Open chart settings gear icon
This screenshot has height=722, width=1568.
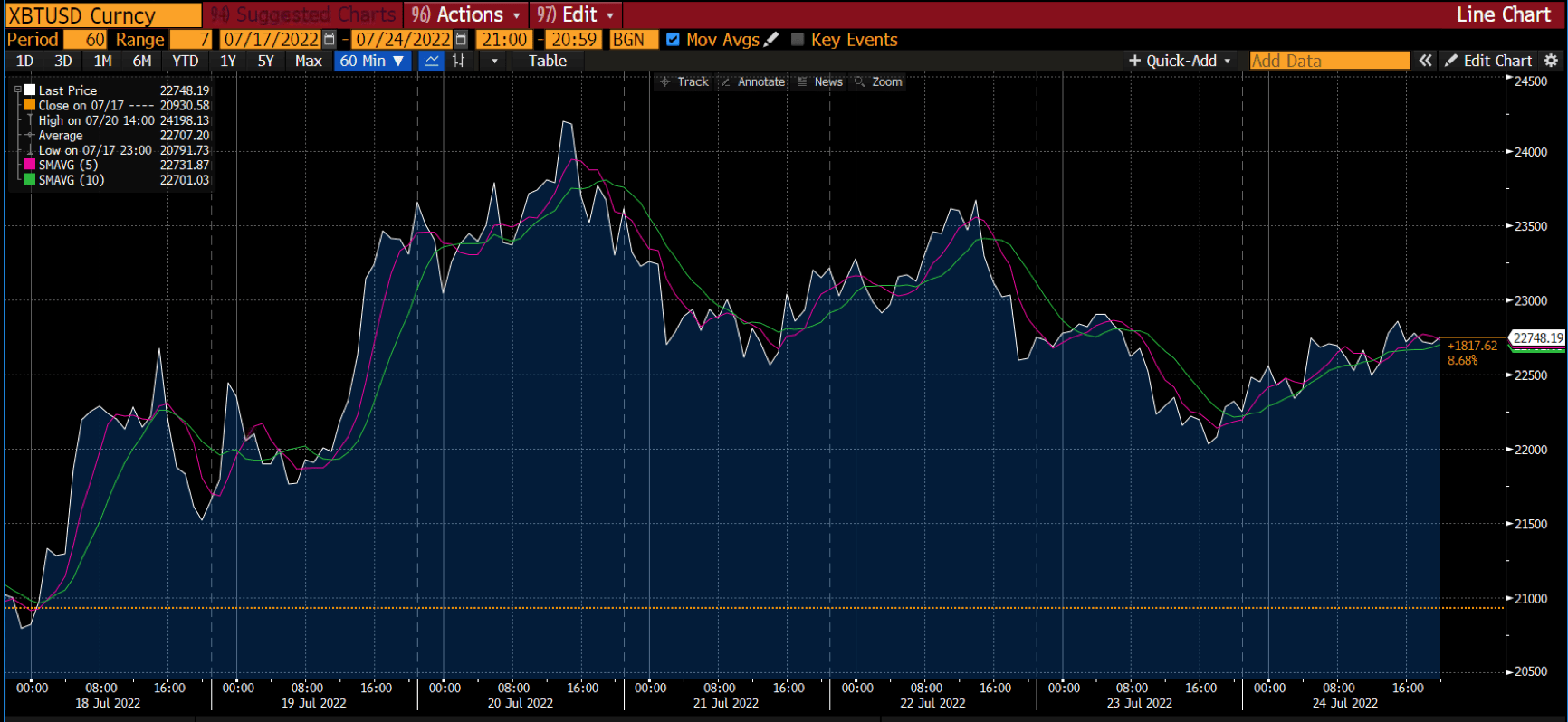point(1551,61)
